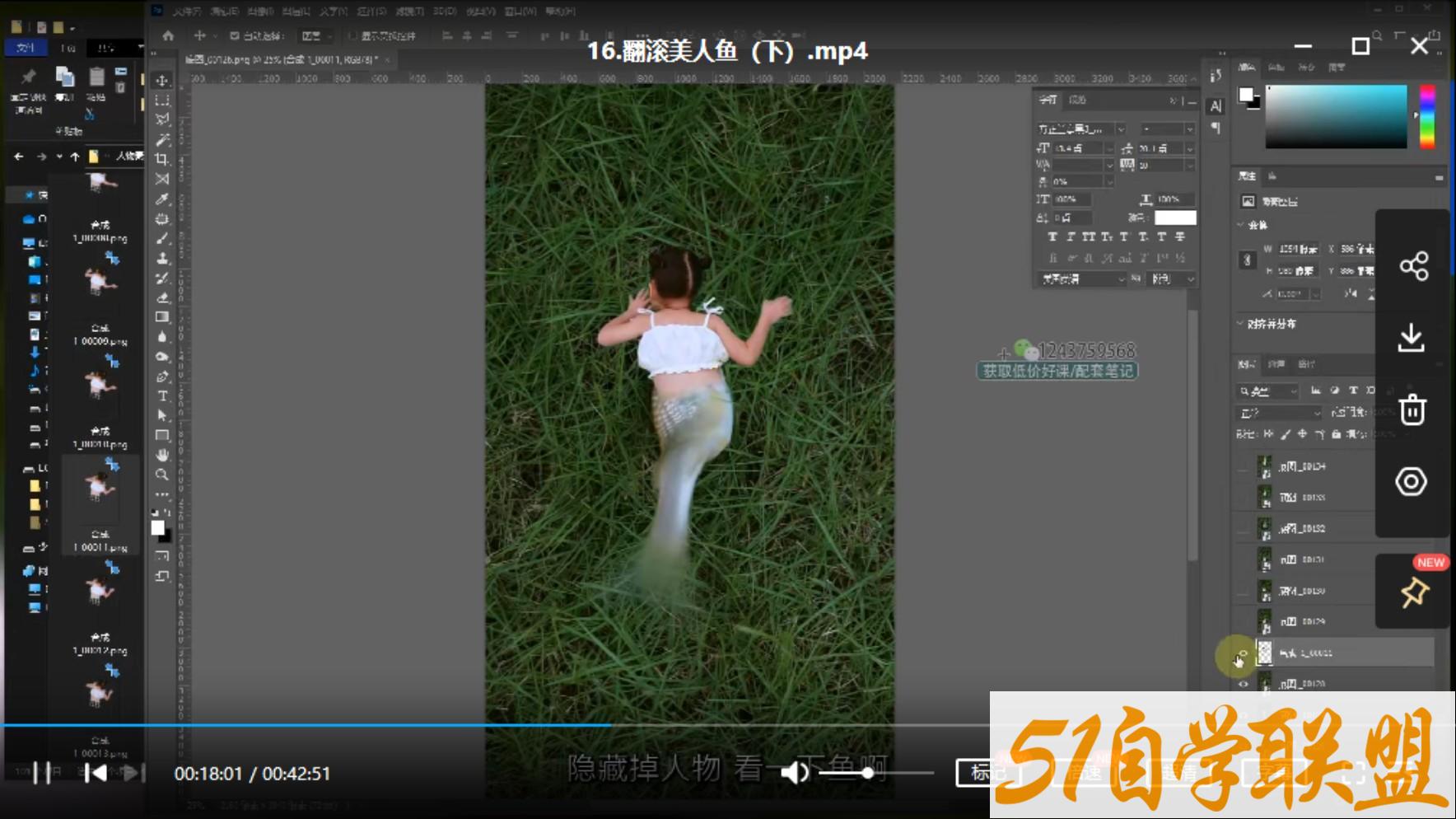The image size is (1456, 819).
Task: Select the Blur tool
Action: click(162, 337)
